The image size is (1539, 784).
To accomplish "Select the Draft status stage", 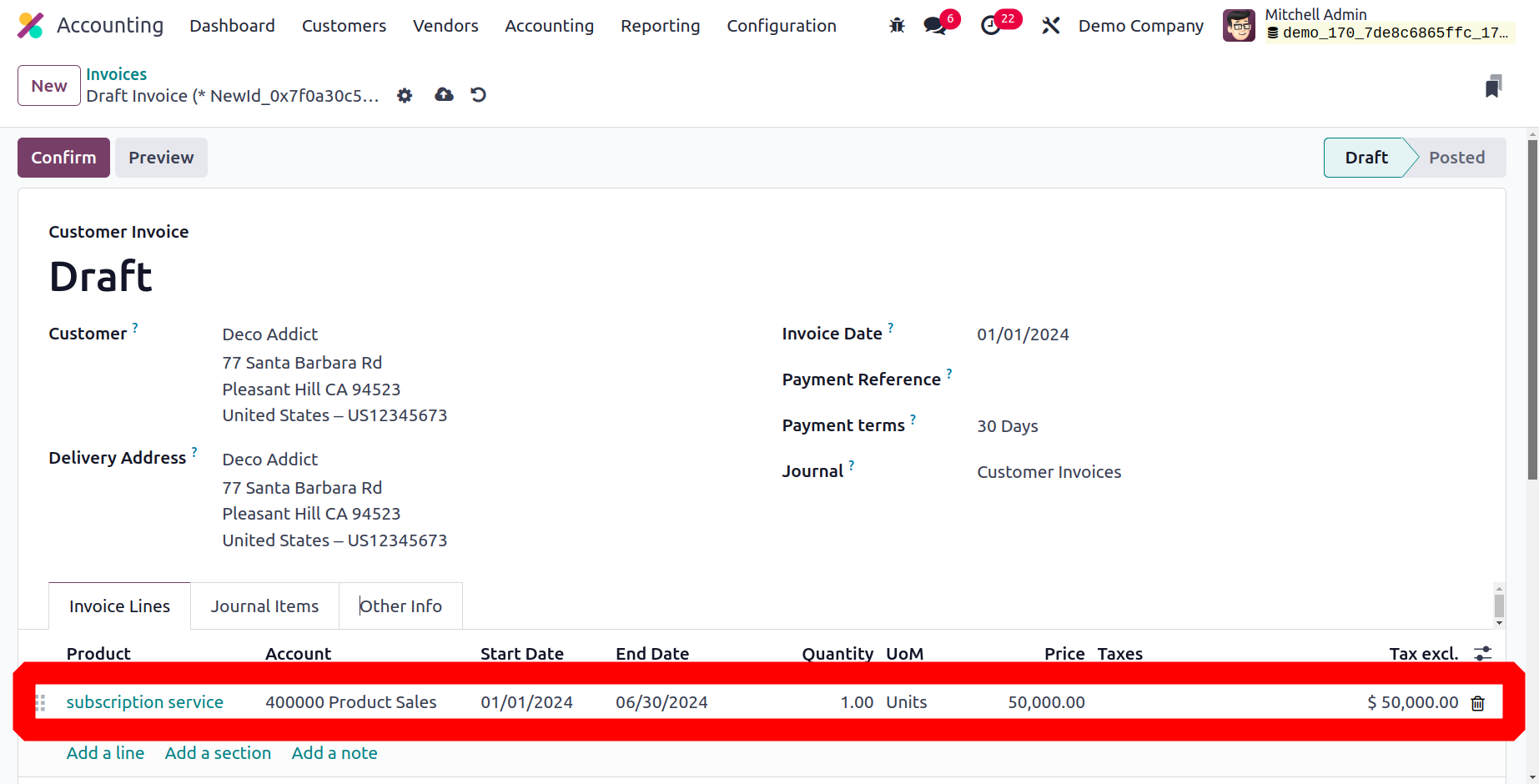I will click(x=1365, y=158).
